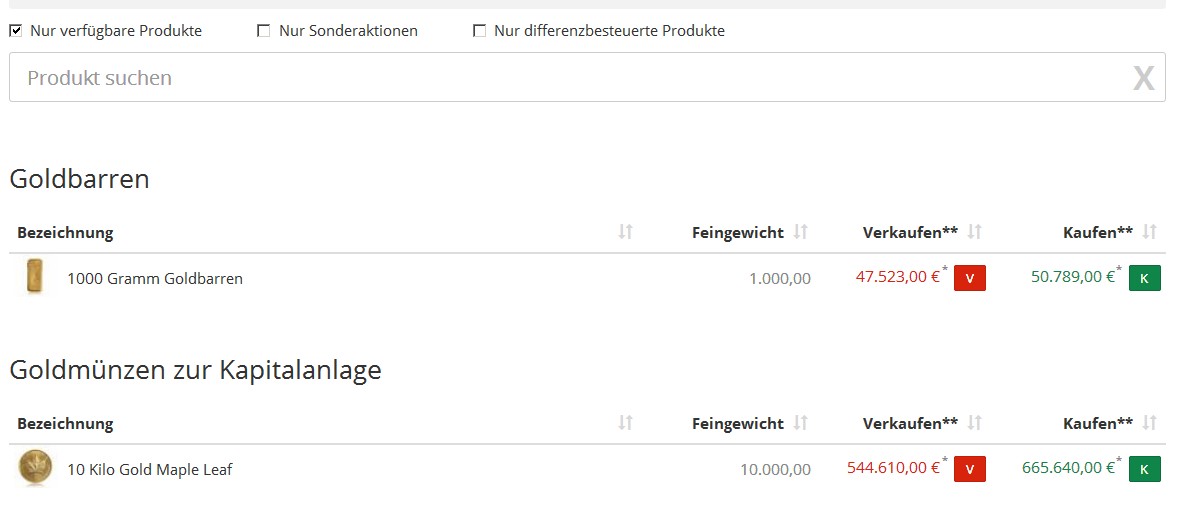Image resolution: width=1177 pixels, height=507 pixels.
Task: Enable Nur Sonderaktionen checkbox
Action: point(264,31)
